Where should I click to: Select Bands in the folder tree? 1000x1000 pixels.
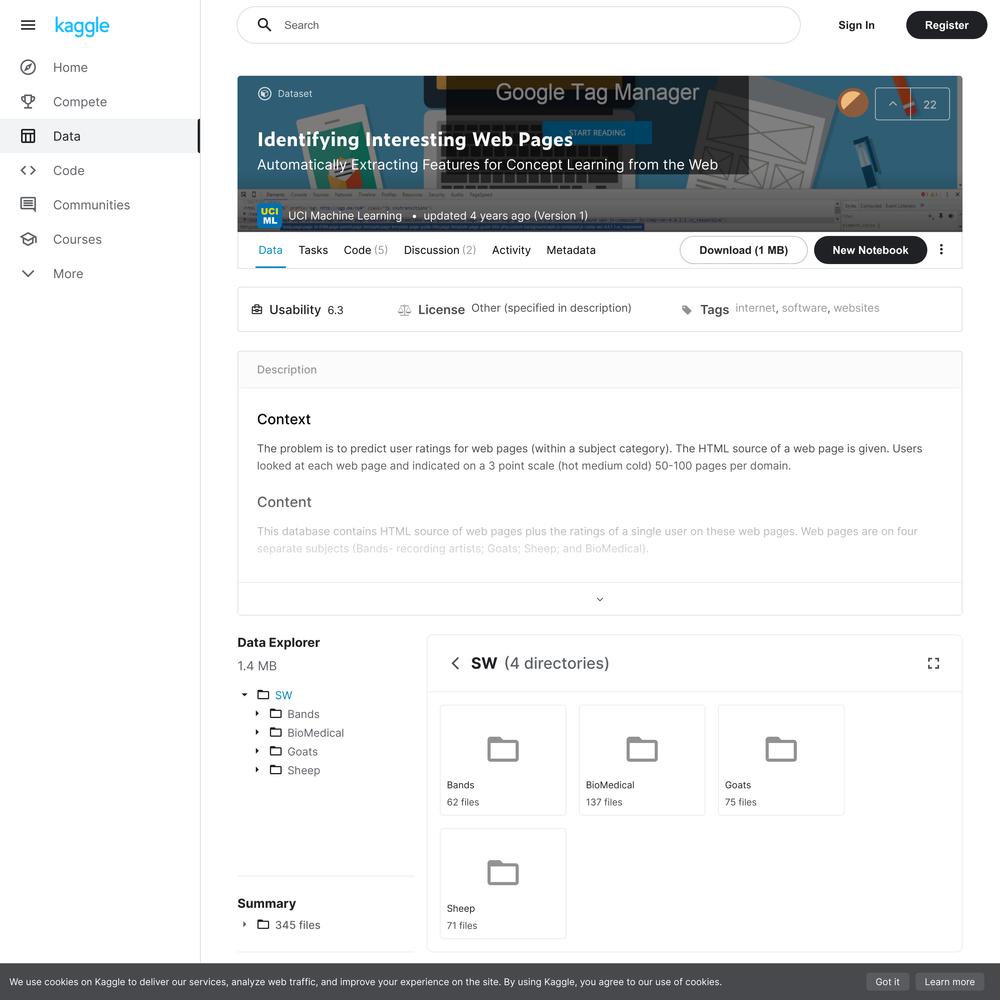[303, 714]
